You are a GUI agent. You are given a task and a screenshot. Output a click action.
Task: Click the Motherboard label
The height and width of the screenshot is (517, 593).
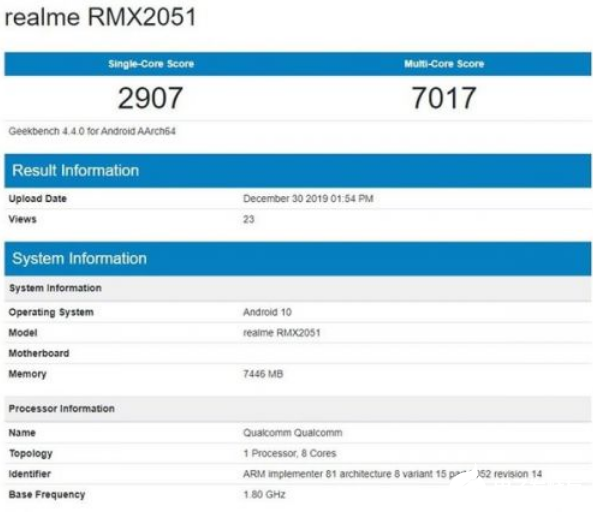pyautogui.click(x=39, y=354)
